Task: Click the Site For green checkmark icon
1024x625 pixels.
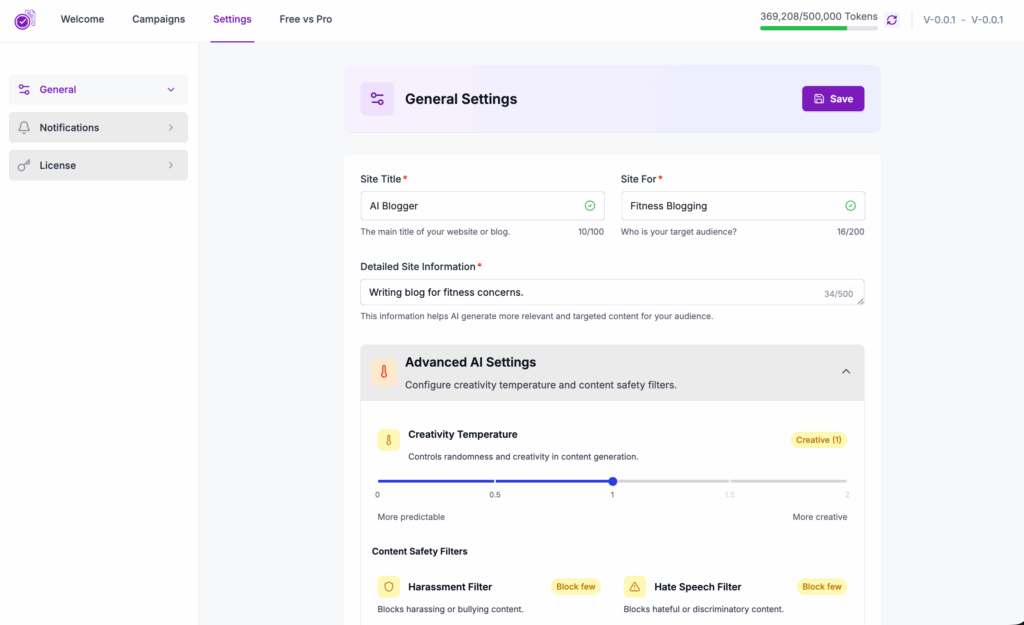Action: pyautogui.click(x=850, y=206)
